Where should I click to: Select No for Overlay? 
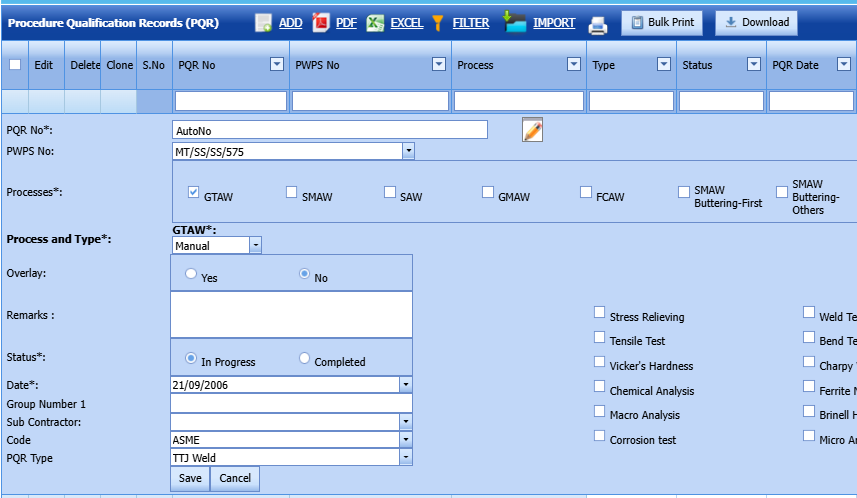[304, 273]
